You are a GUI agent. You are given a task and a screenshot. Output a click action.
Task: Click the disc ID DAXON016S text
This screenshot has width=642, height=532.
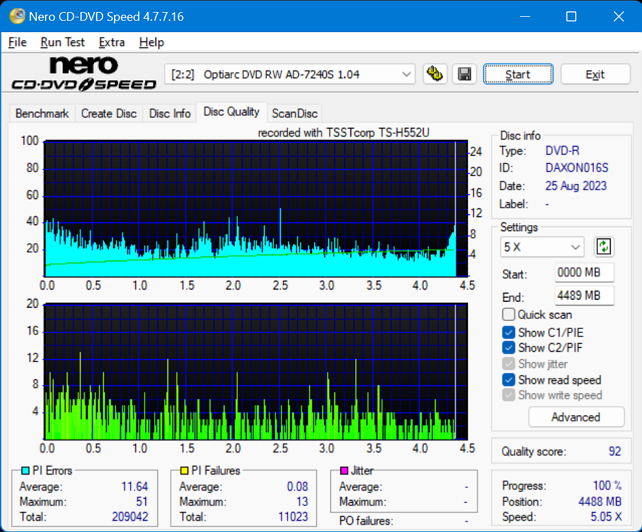[576, 168]
